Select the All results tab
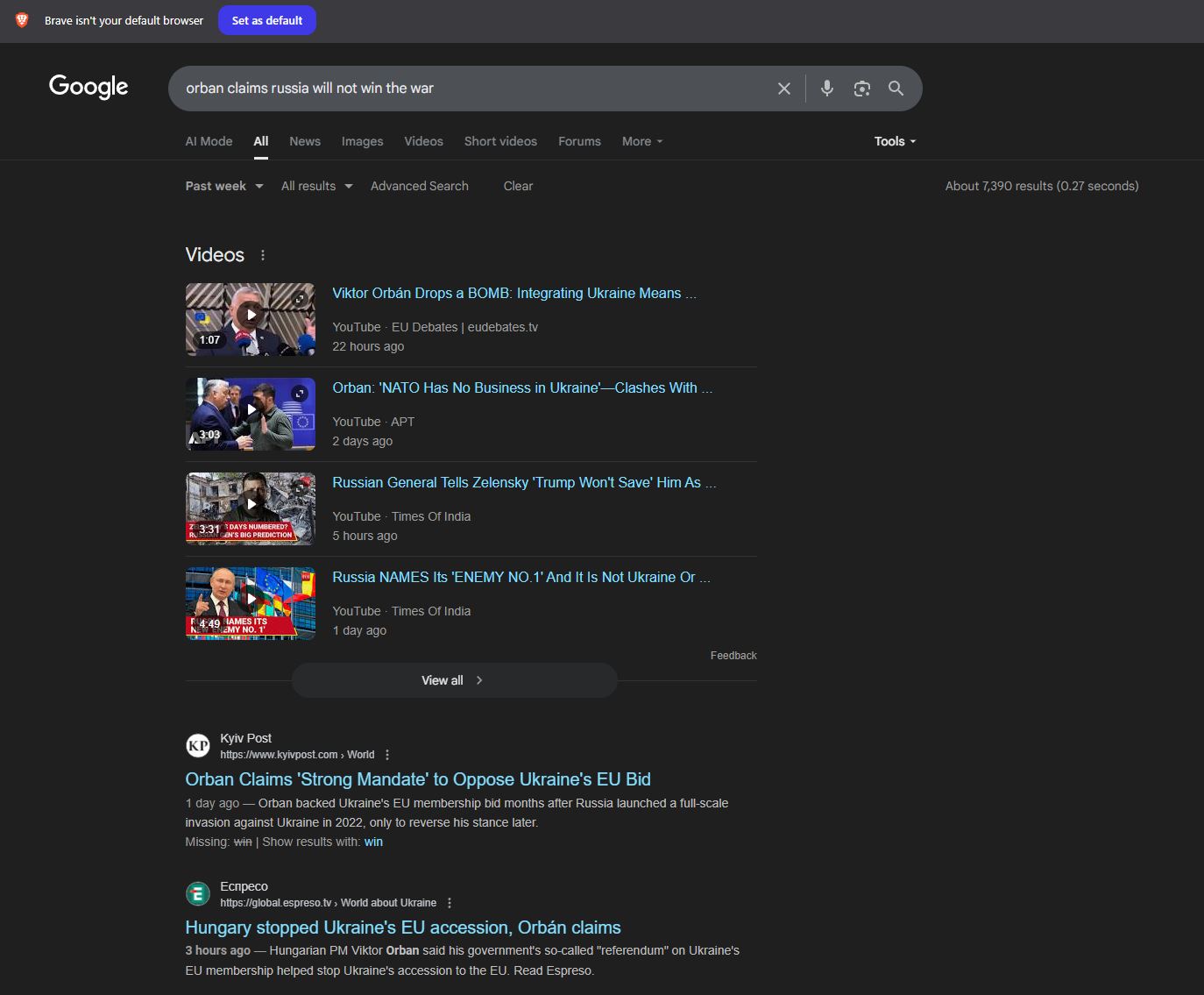Viewport: 1204px width, 995px height. tap(261, 141)
